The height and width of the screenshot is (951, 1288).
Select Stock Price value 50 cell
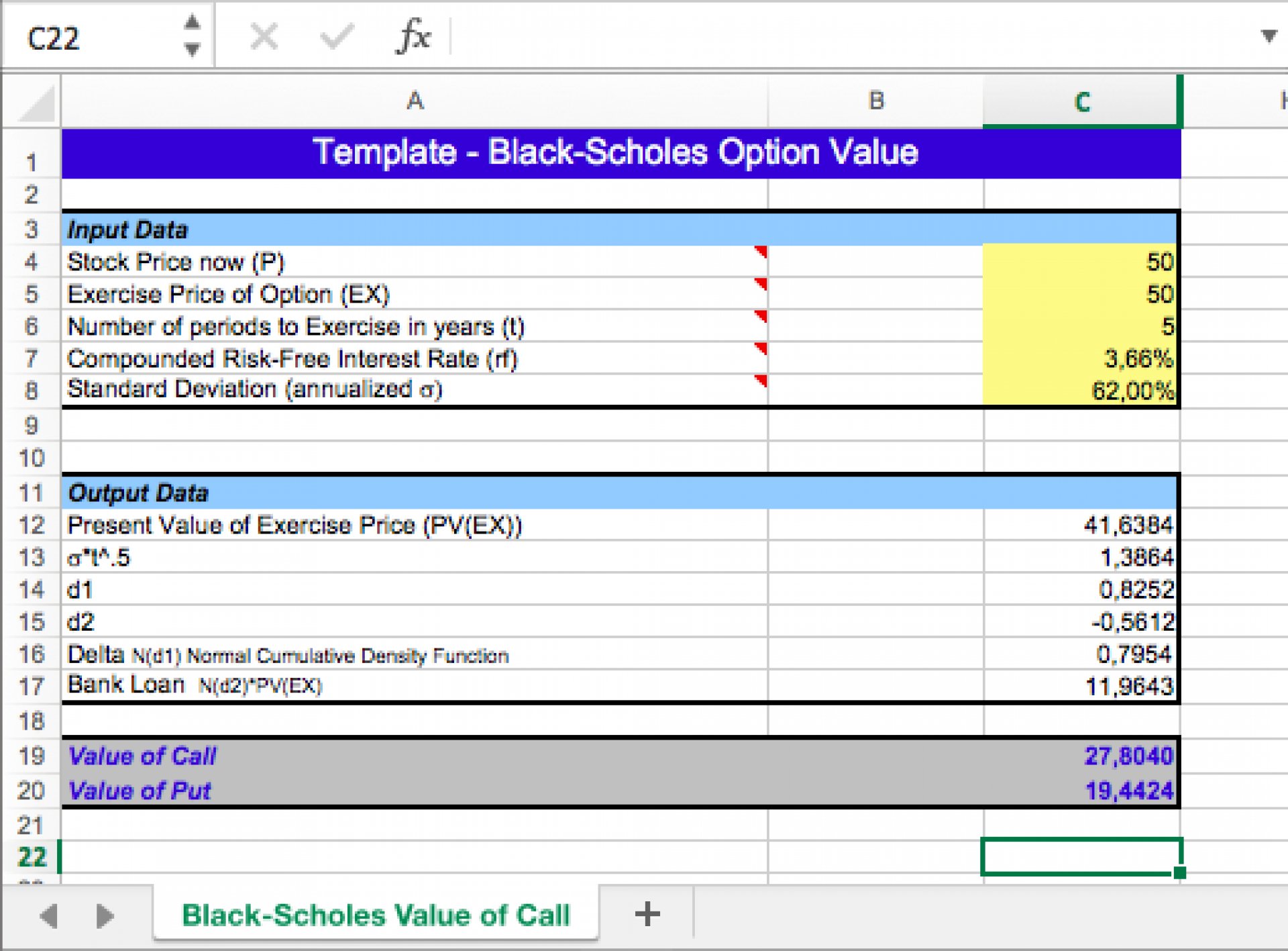pyautogui.click(x=1080, y=261)
